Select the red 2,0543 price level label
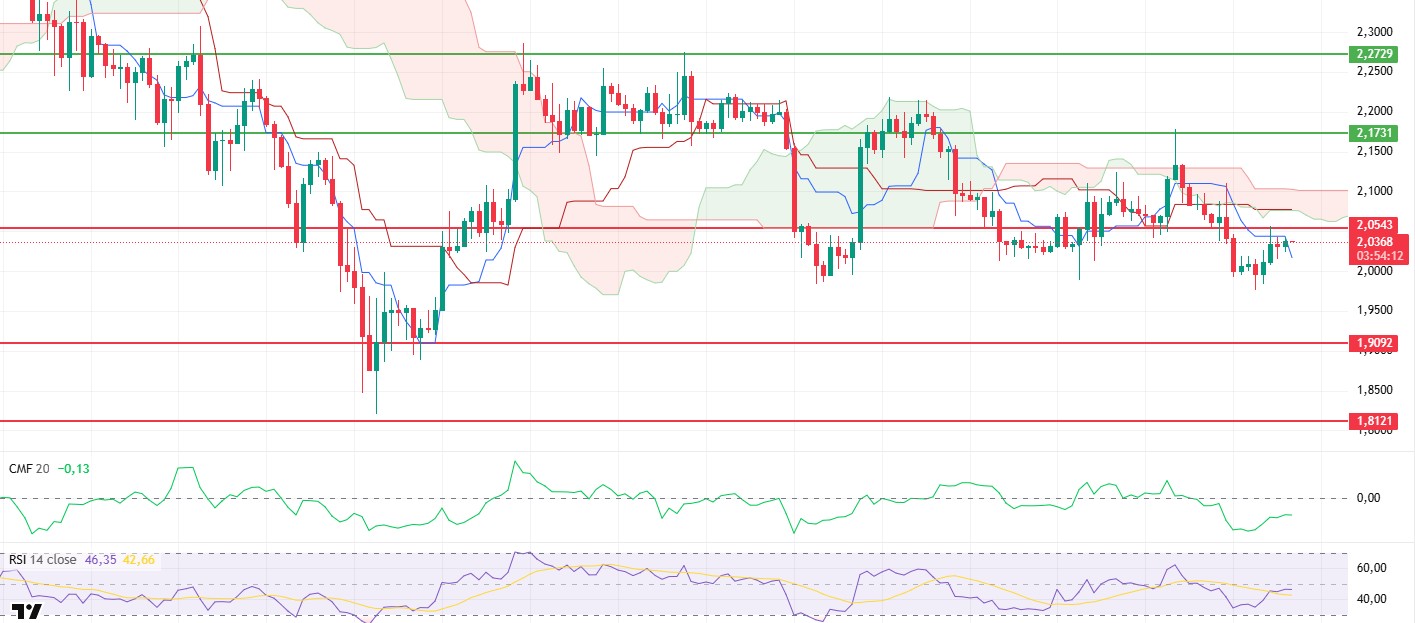This screenshot has width=1415, height=623. point(1372,226)
